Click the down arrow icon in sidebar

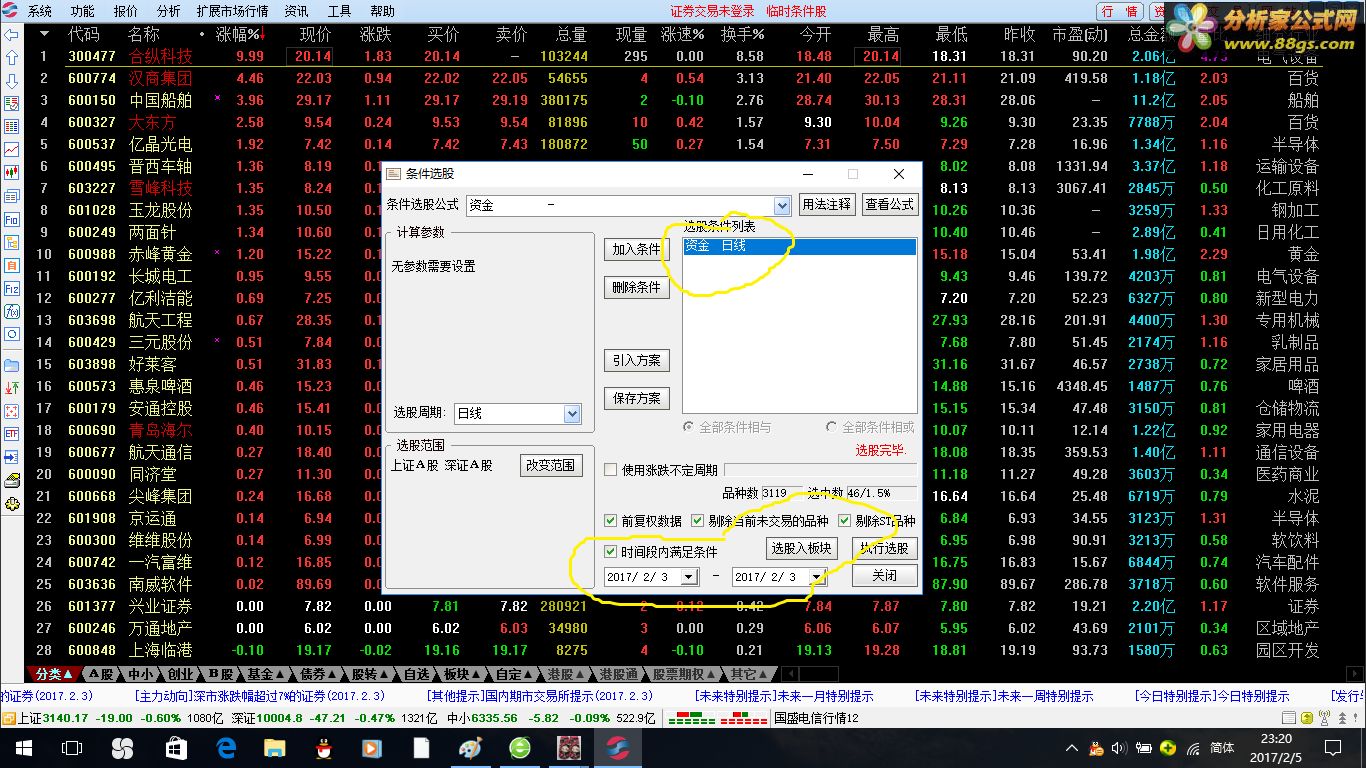click(x=12, y=81)
